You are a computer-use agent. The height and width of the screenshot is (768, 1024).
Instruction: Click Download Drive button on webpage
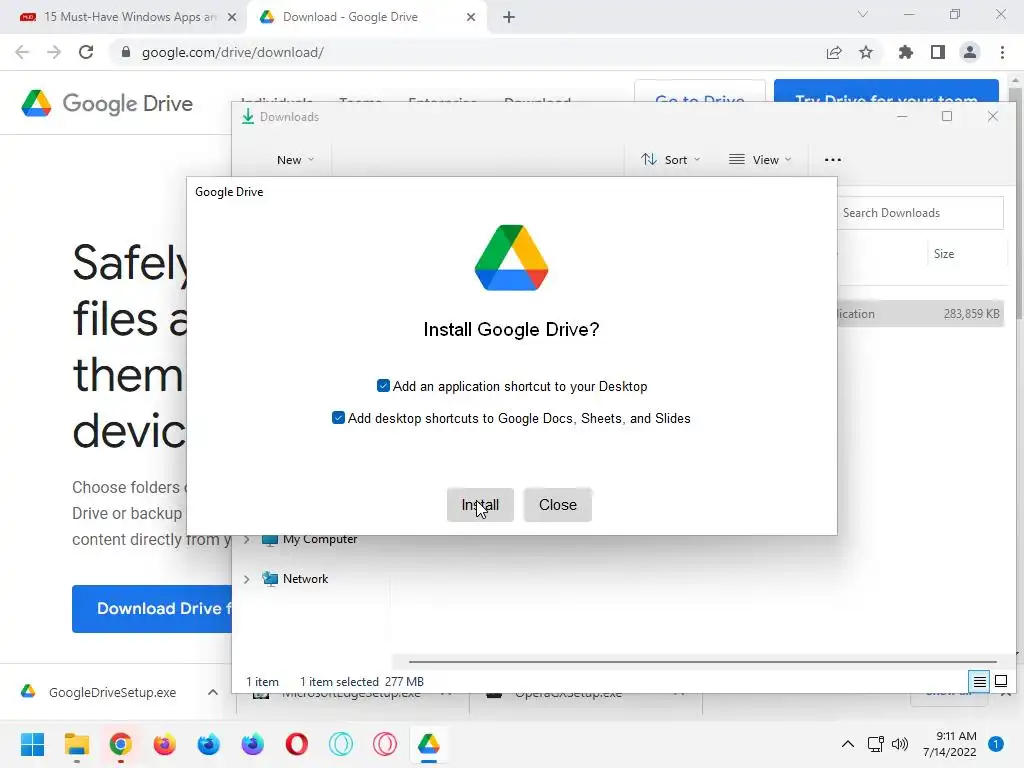coord(152,609)
